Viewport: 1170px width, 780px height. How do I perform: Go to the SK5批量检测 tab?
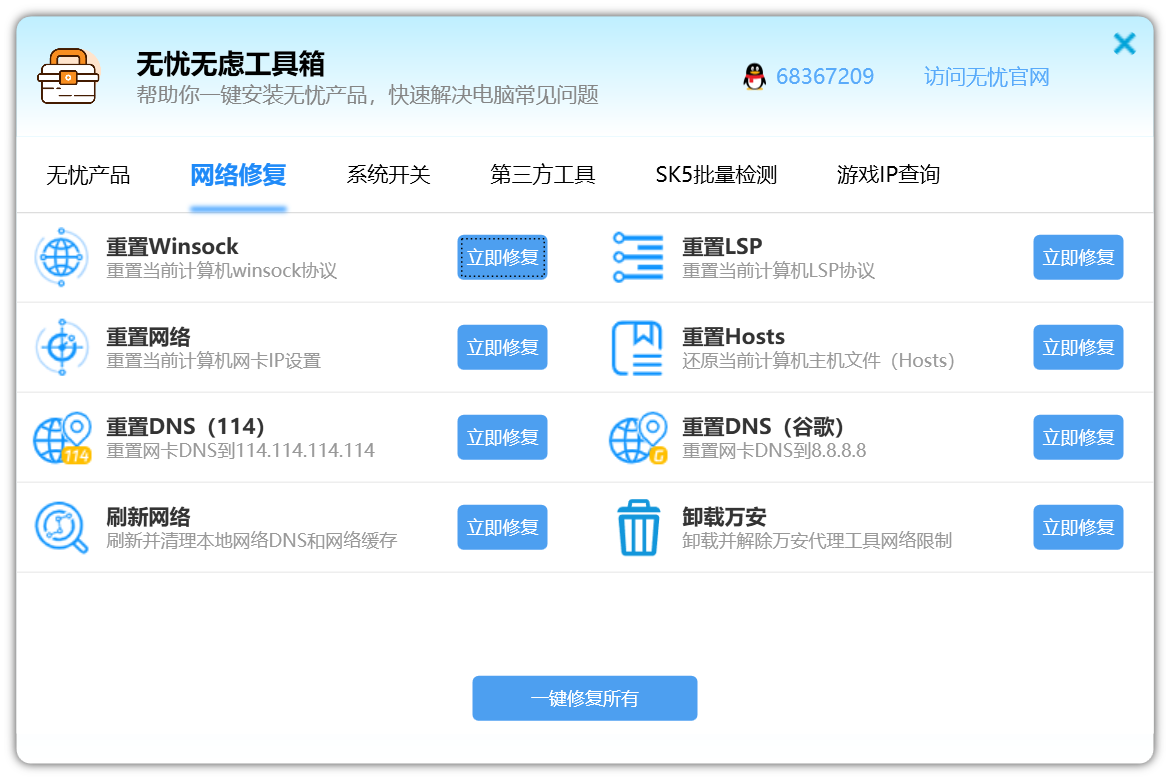click(x=716, y=175)
